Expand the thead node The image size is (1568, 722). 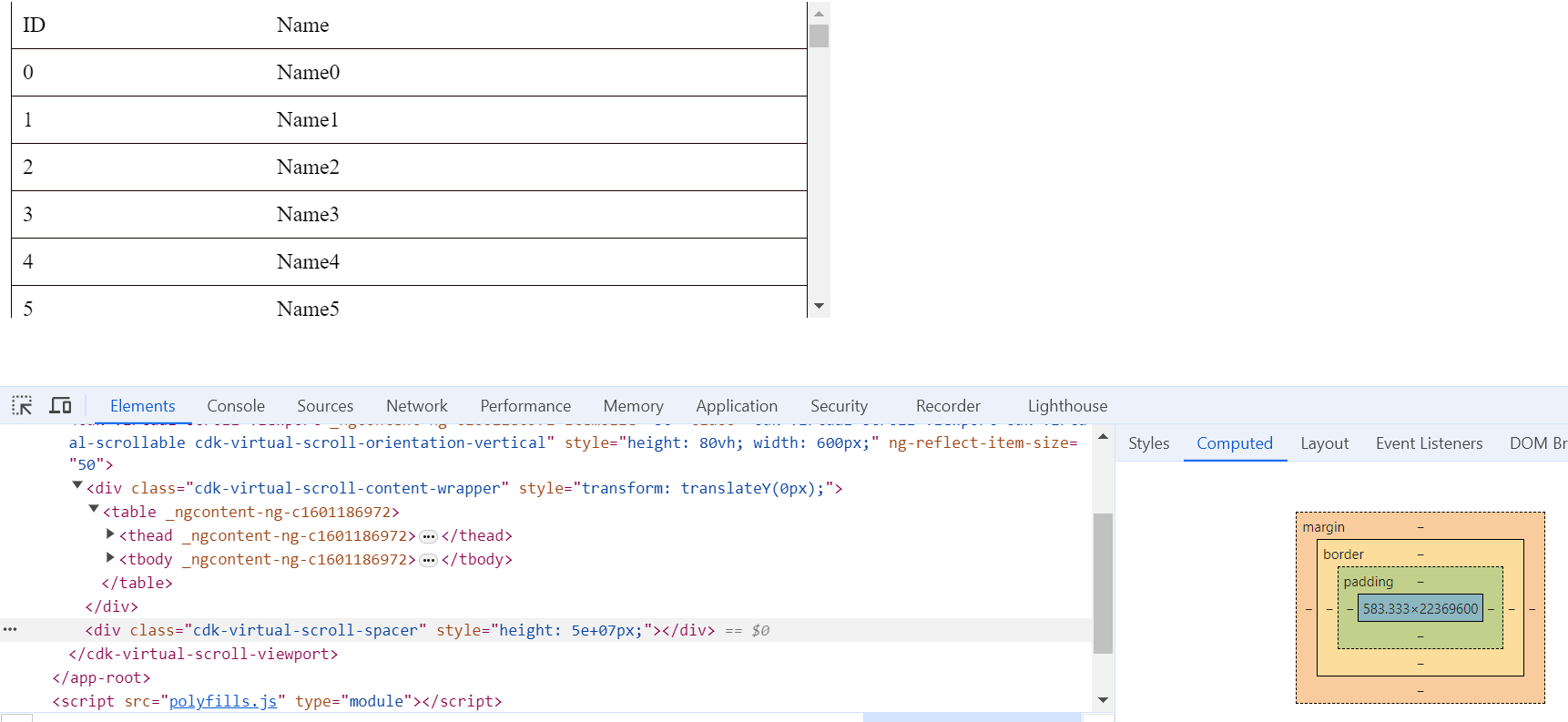tap(110, 534)
